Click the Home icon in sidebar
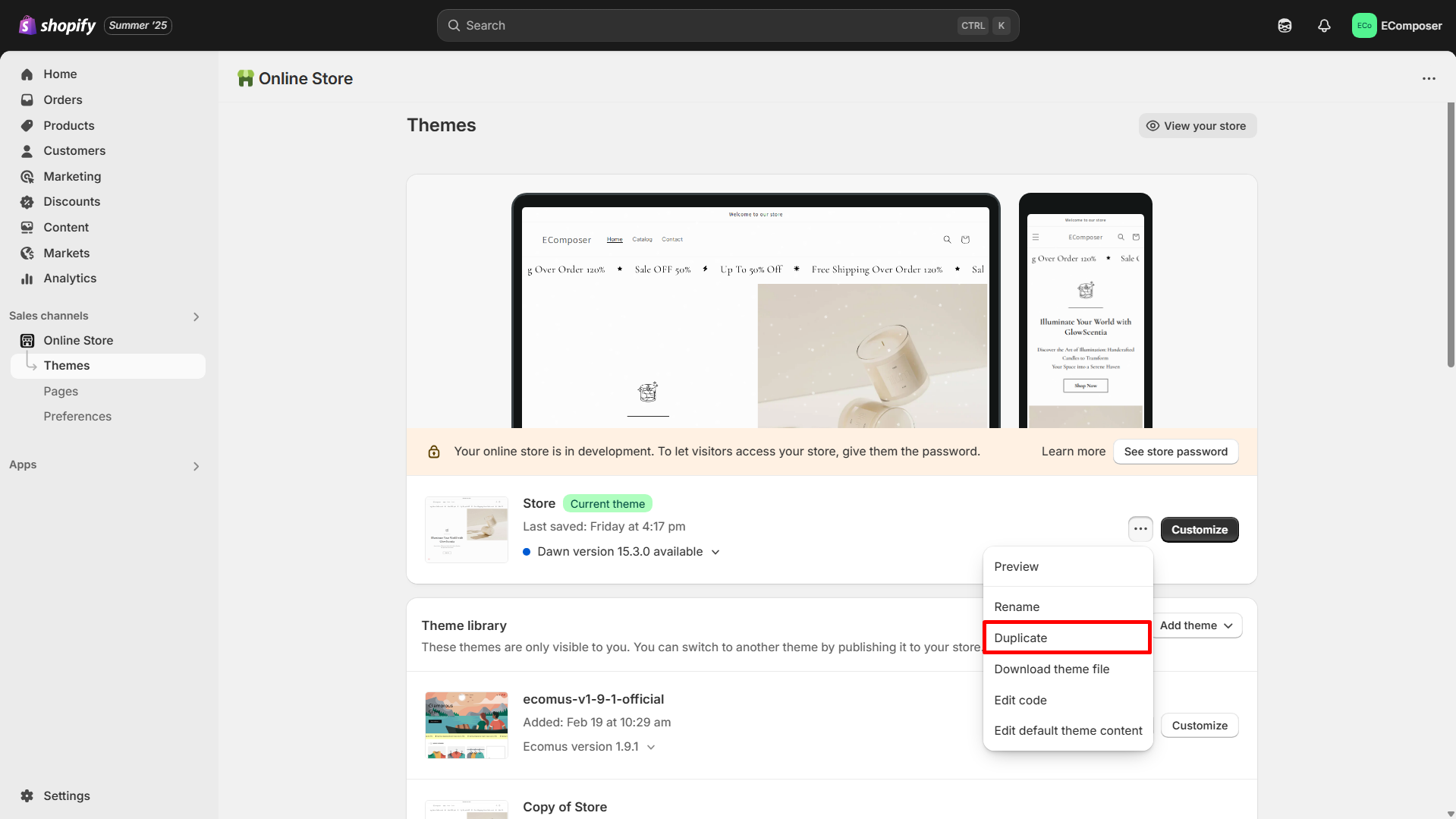This screenshot has width=1456, height=819. pyautogui.click(x=27, y=74)
